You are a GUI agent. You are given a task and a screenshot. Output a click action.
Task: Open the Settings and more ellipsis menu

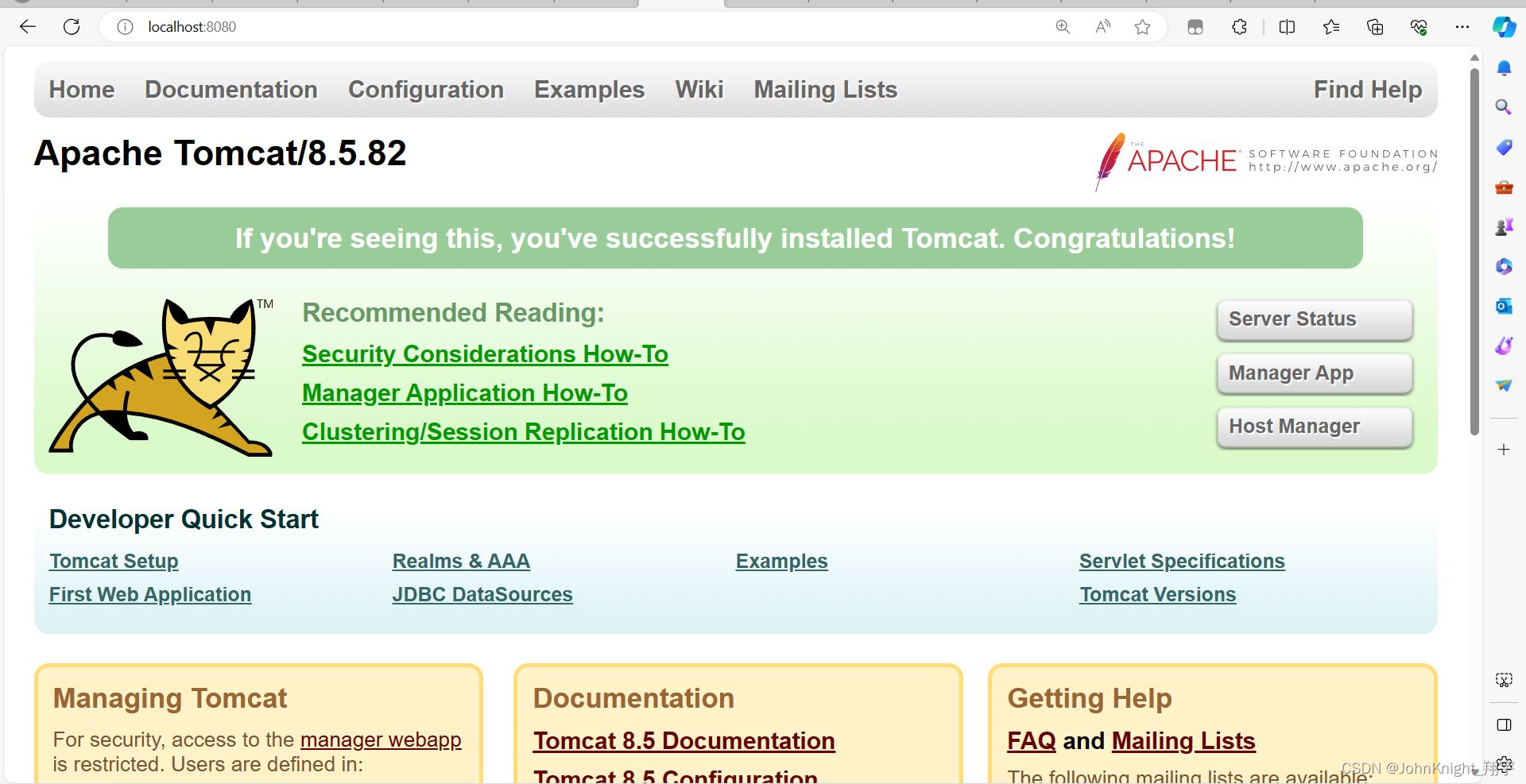(x=1462, y=27)
